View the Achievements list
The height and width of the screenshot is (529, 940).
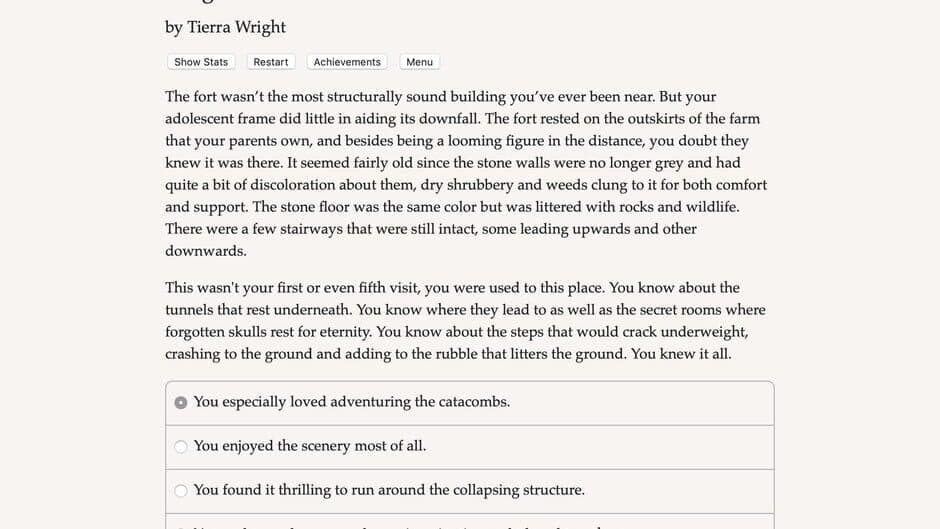click(x=347, y=62)
